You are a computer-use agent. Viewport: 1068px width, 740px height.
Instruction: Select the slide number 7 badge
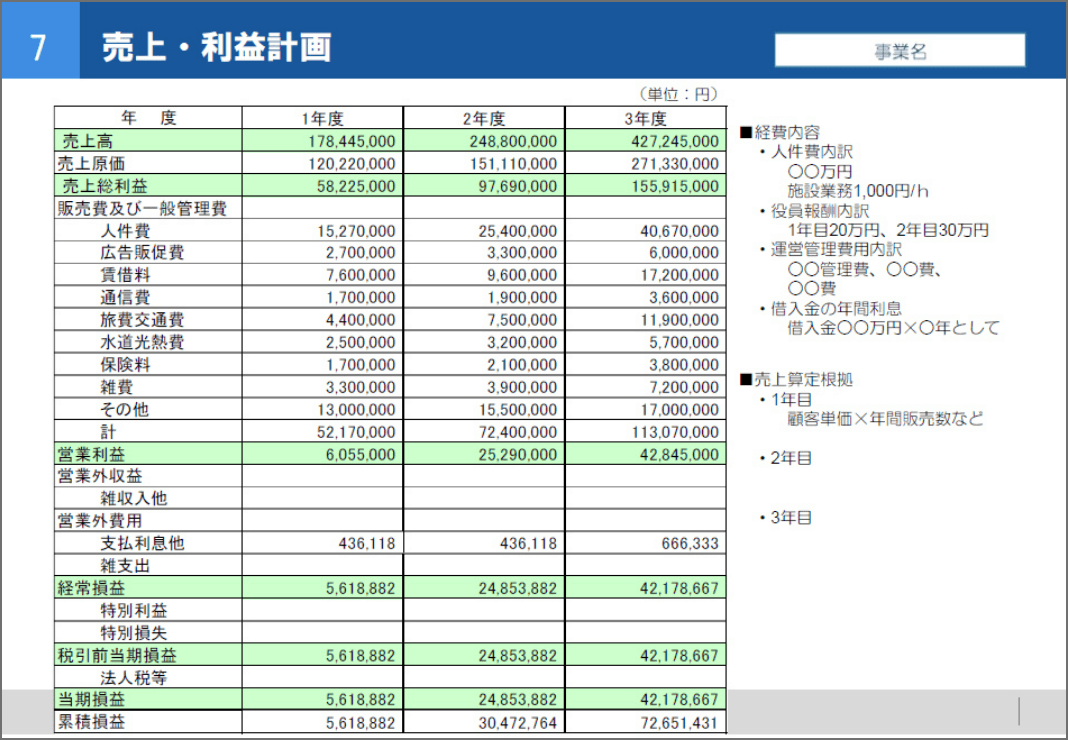pos(39,47)
